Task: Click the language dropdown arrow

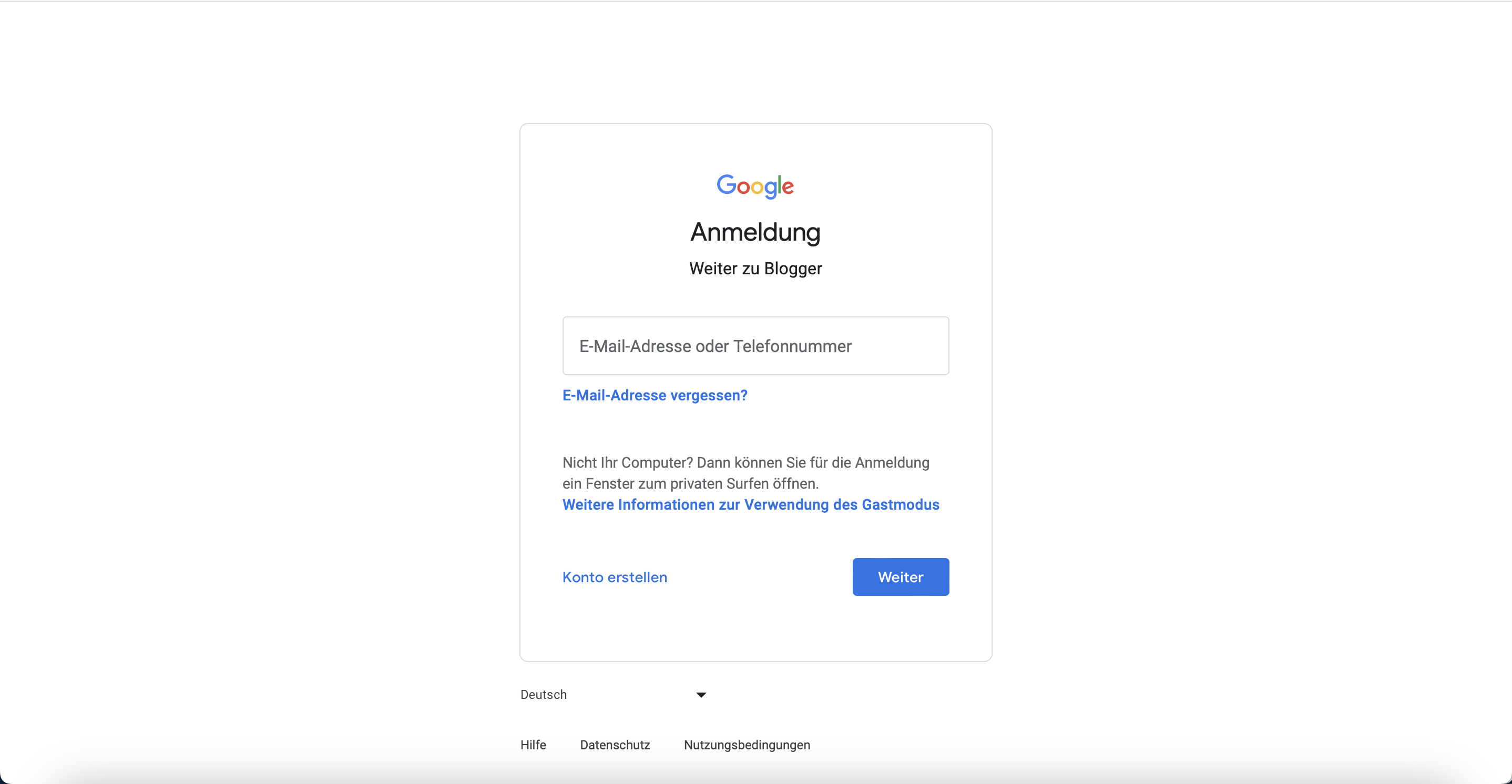Action: pos(701,695)
